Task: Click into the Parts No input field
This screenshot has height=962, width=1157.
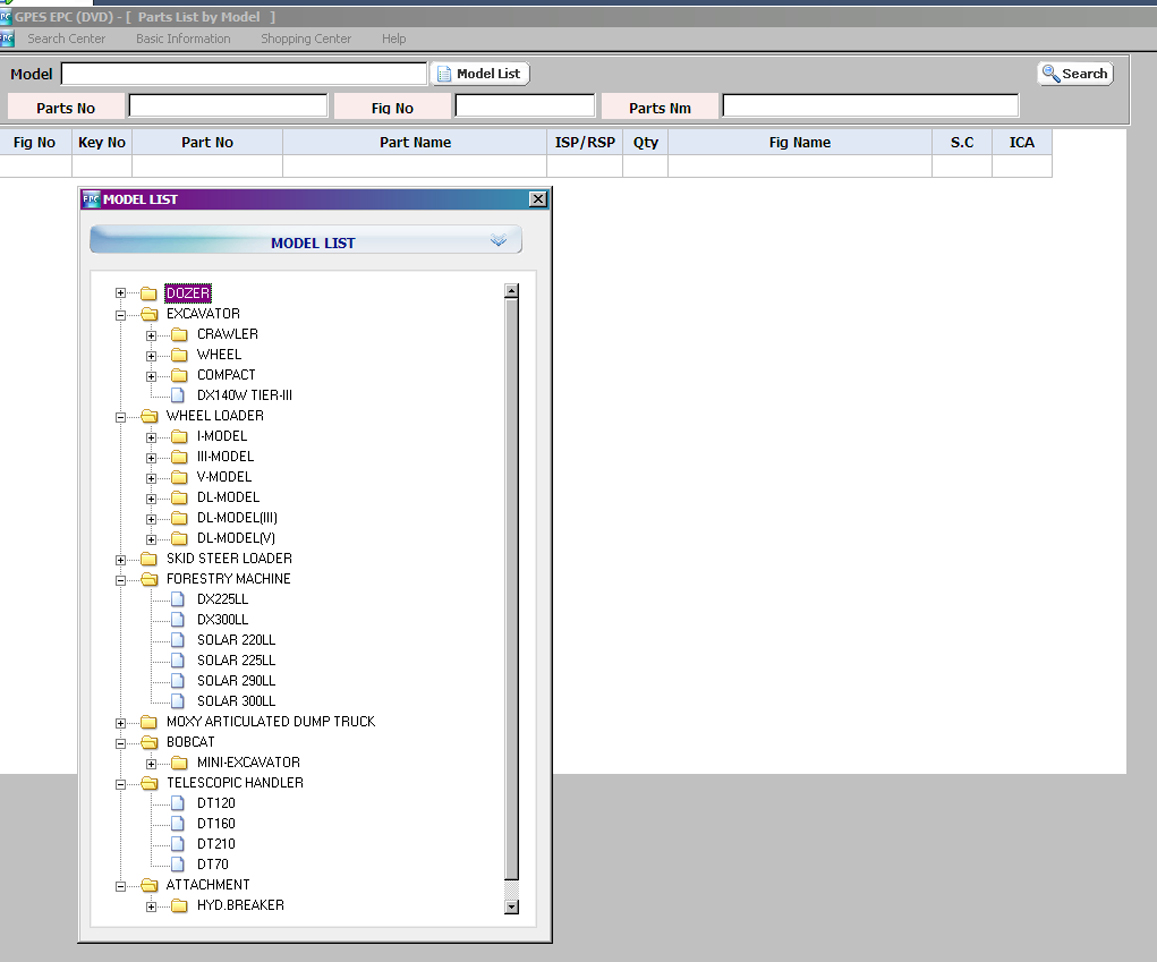Action: pos(228,106)
